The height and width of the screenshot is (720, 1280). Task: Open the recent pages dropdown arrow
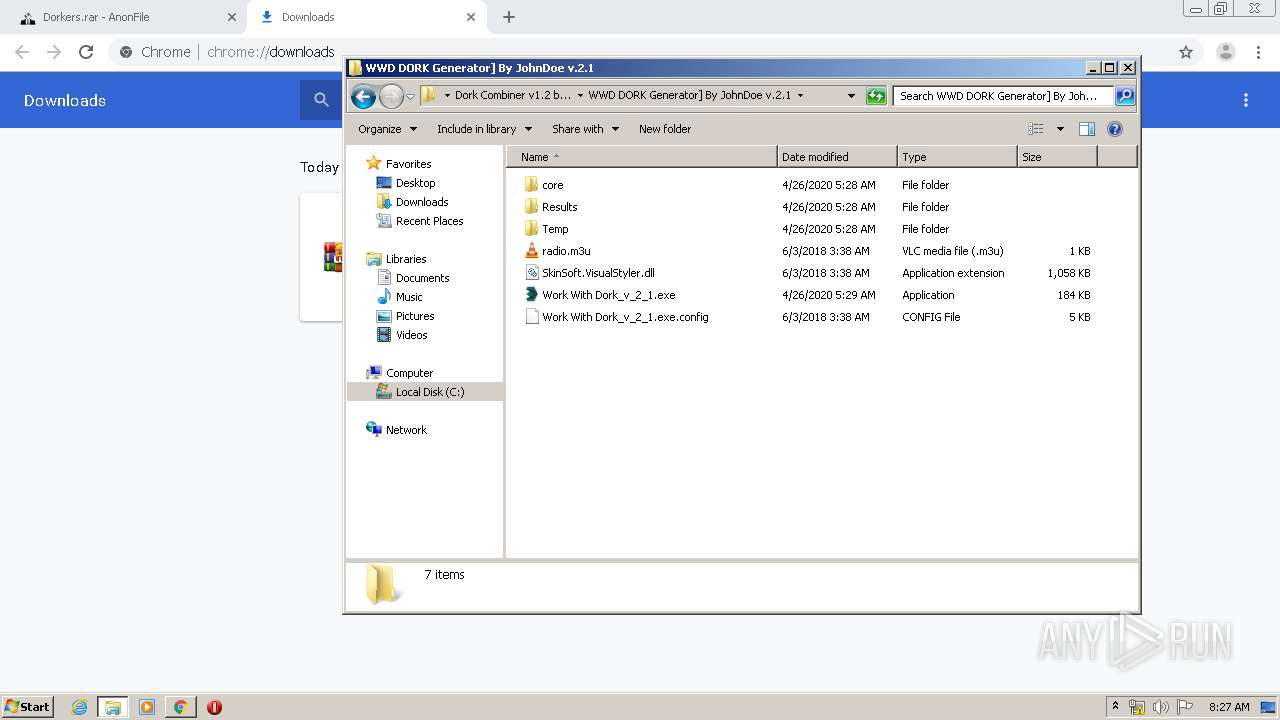[410, 97]
